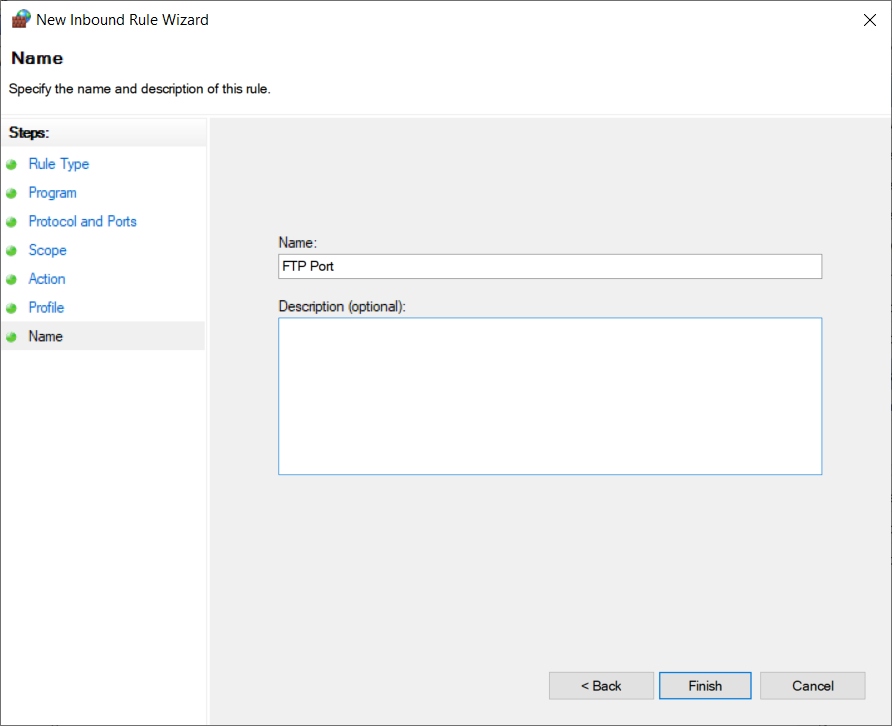Switch to the Profile step
The height and width of the screenshot is (726, 892).
[46, 308]
